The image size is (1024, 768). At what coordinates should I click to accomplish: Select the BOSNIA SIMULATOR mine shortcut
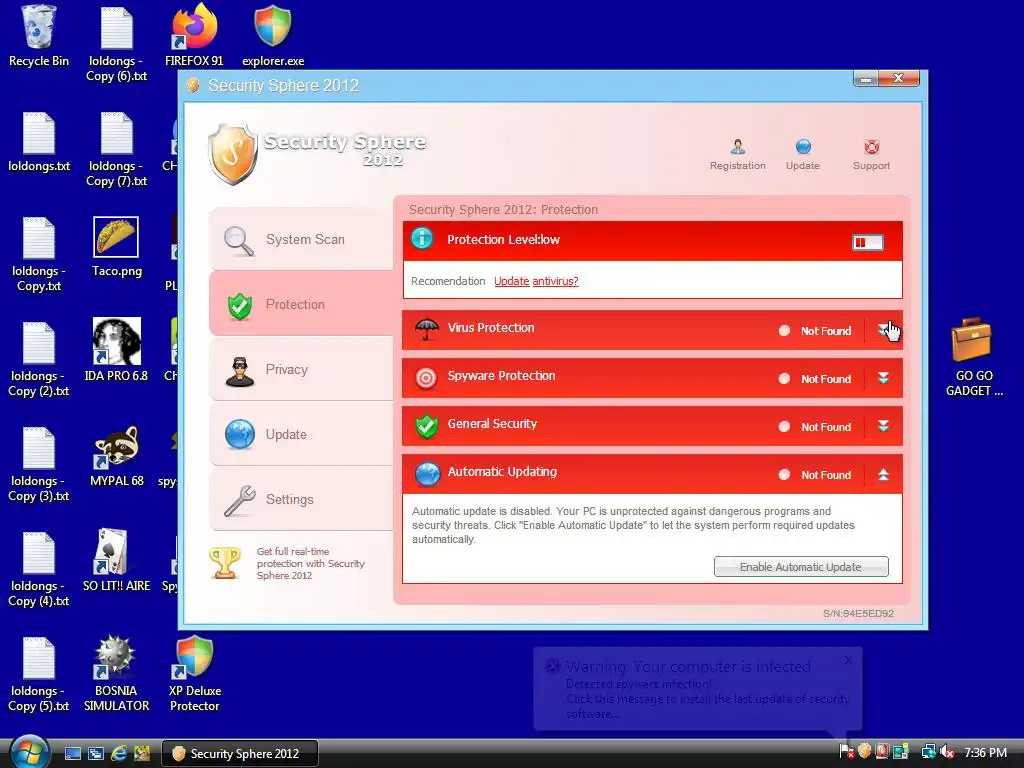click(116, 673)
